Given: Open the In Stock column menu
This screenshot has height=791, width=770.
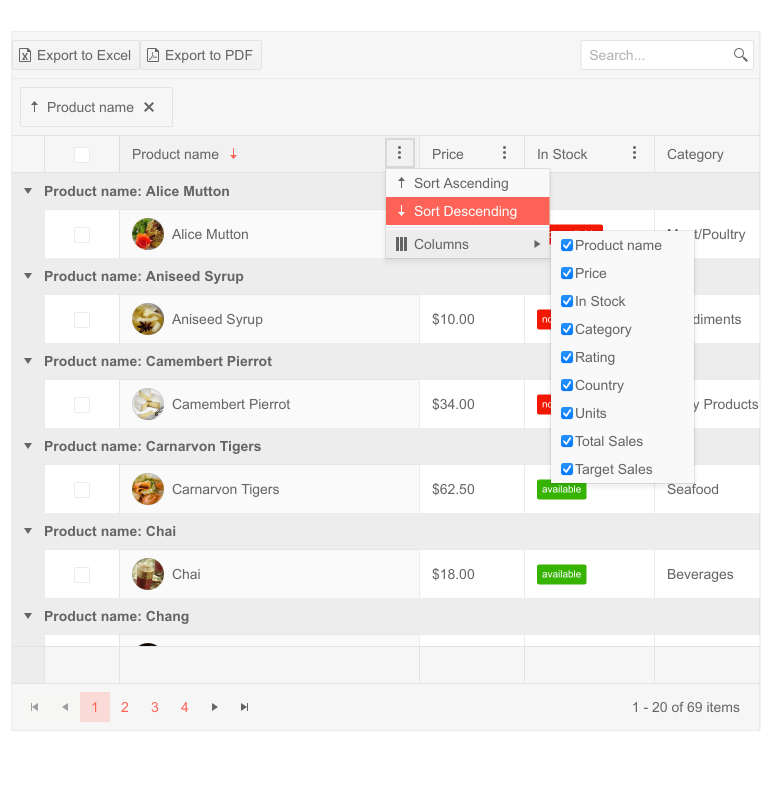Looking at the screenshot, I should coord(634,153).
